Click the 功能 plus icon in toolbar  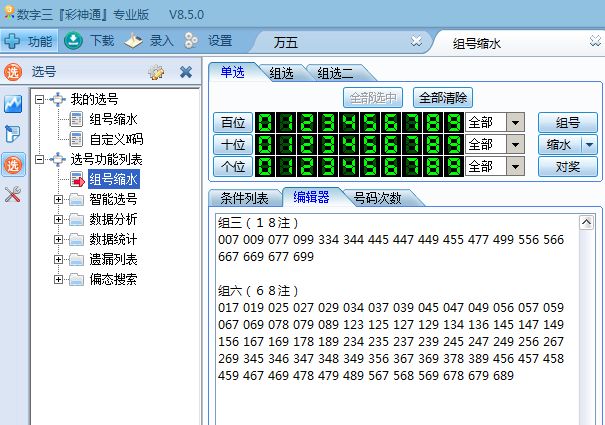(x=12, y=41)
